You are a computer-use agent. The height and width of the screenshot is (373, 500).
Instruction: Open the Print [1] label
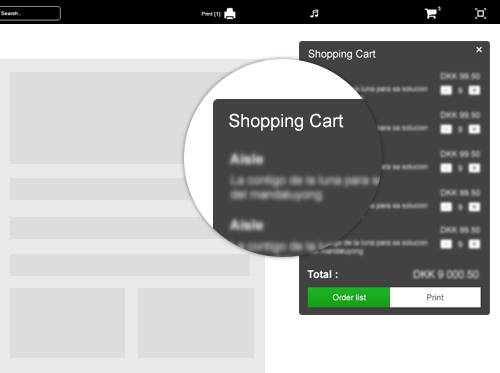coord(211,14)
